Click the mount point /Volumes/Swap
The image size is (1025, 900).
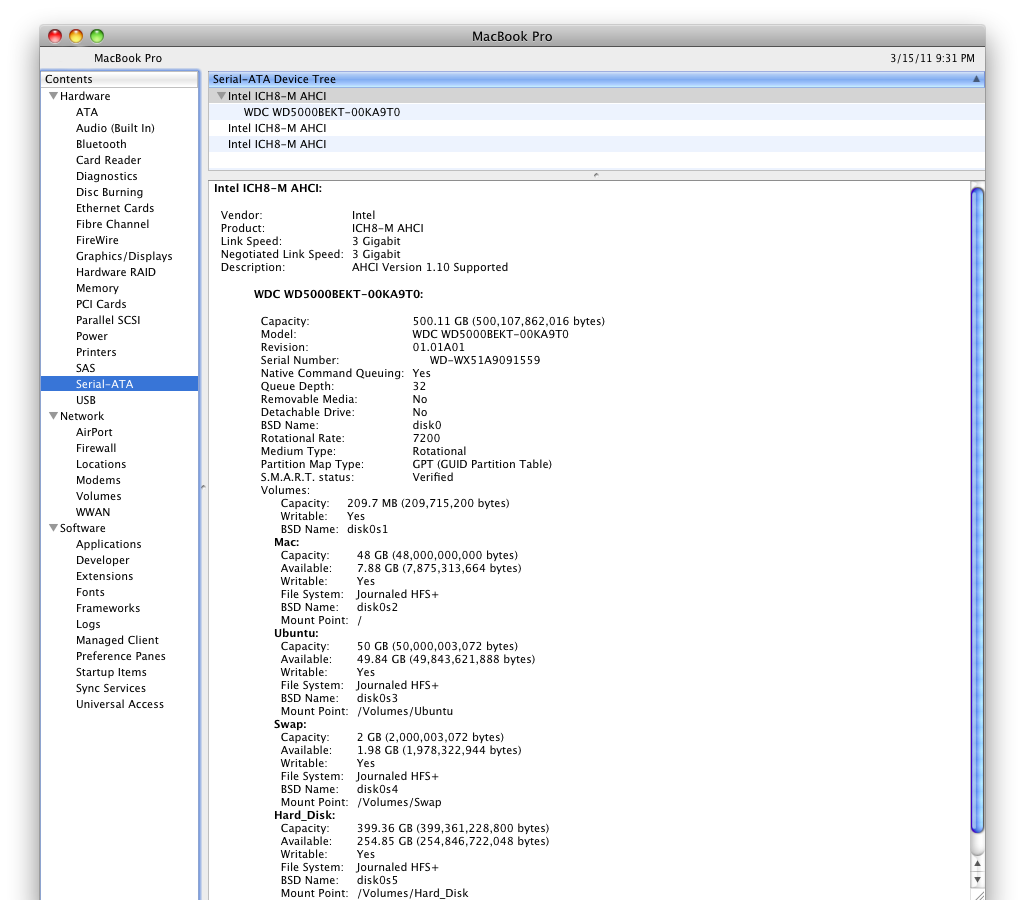tap(399, 803)
